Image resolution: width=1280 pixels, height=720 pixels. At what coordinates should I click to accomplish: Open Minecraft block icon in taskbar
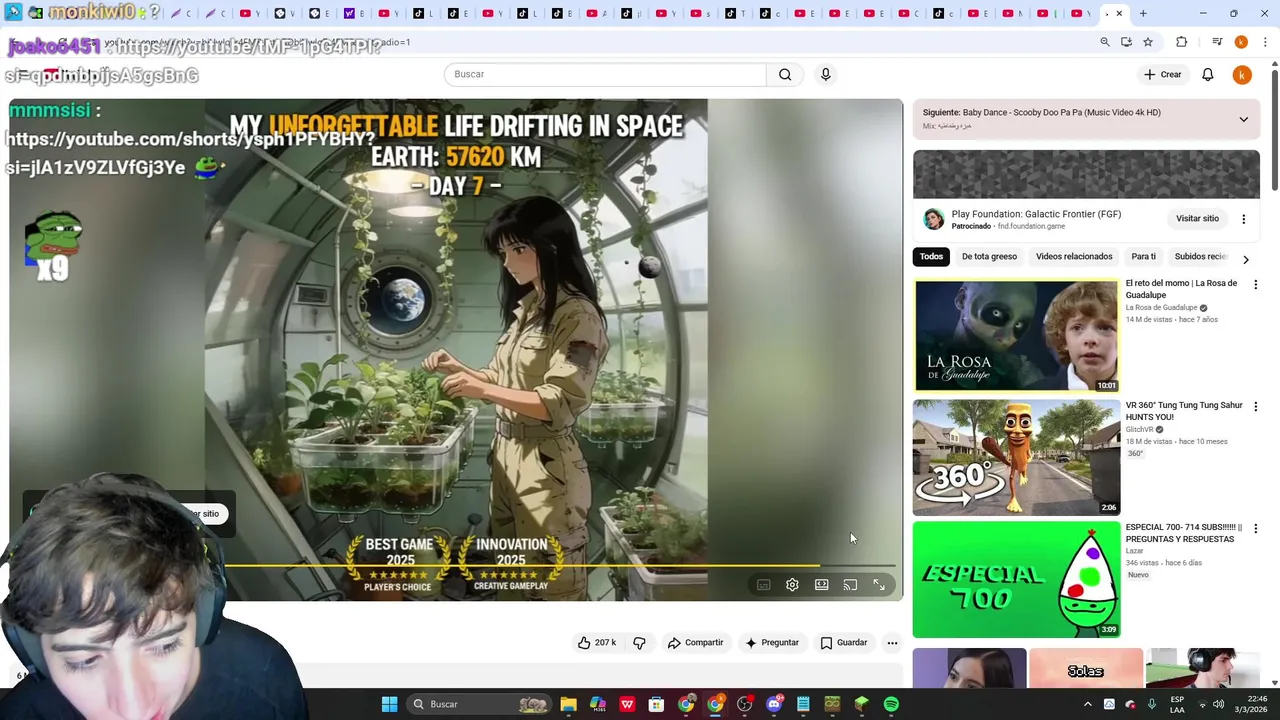(861, 705)
